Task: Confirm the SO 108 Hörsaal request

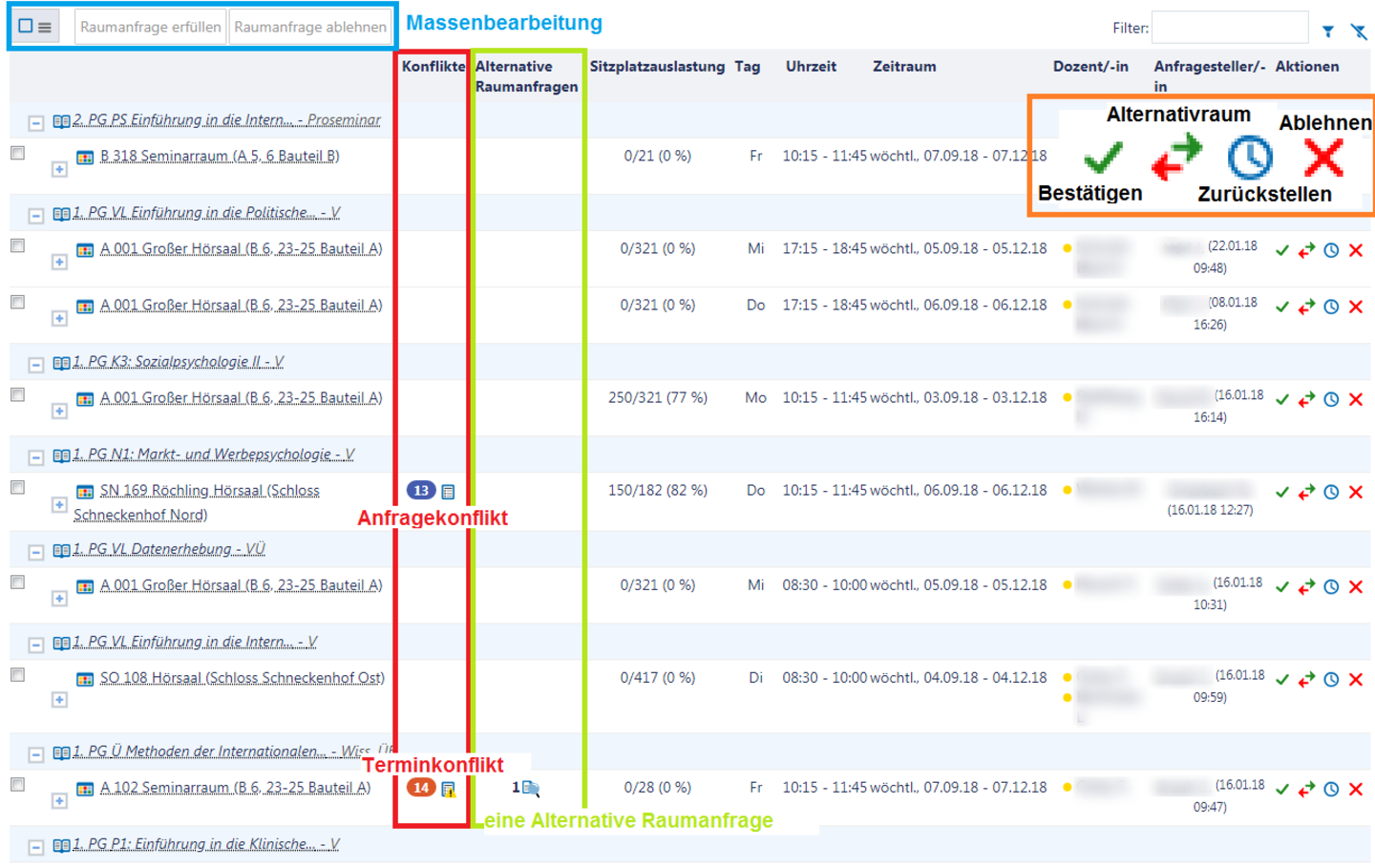Action: pos(1282,679)
